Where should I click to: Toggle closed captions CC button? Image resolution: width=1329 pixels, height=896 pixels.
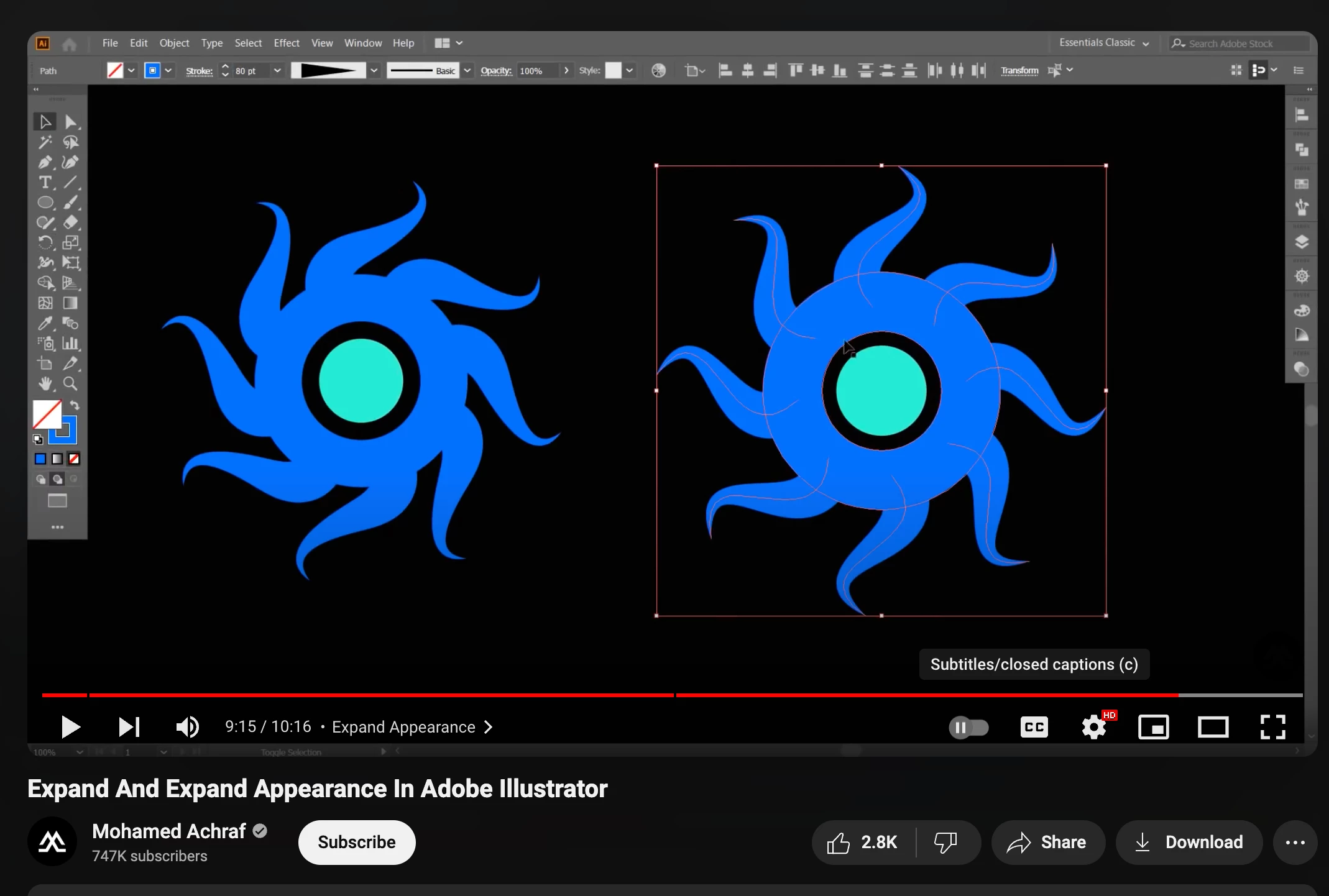pyautogui.click(x=1034, y=727)
